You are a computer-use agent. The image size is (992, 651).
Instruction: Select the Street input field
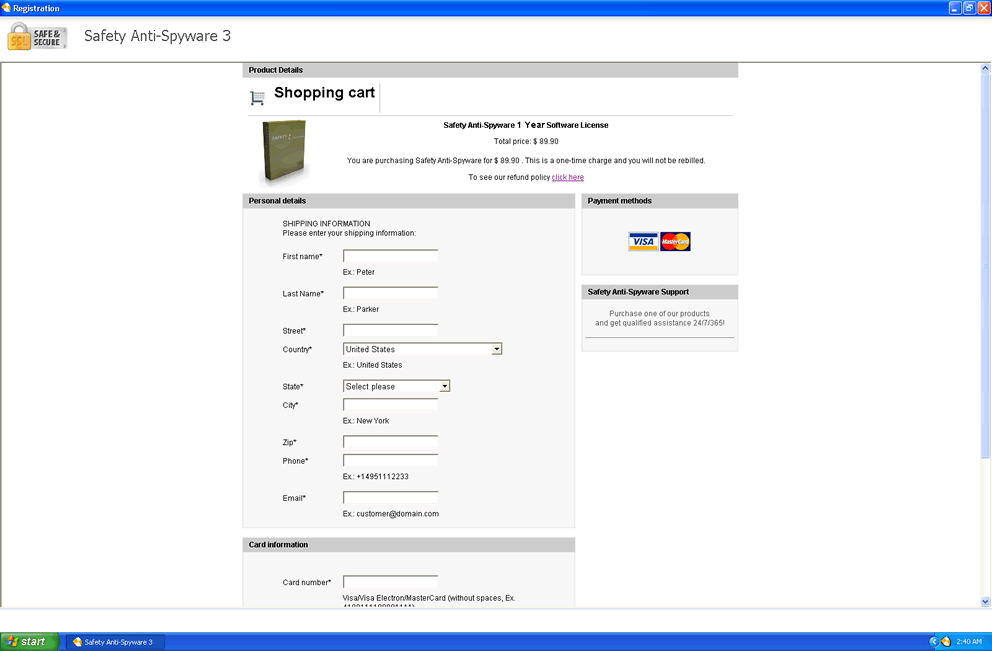click(x=390, y=330)
